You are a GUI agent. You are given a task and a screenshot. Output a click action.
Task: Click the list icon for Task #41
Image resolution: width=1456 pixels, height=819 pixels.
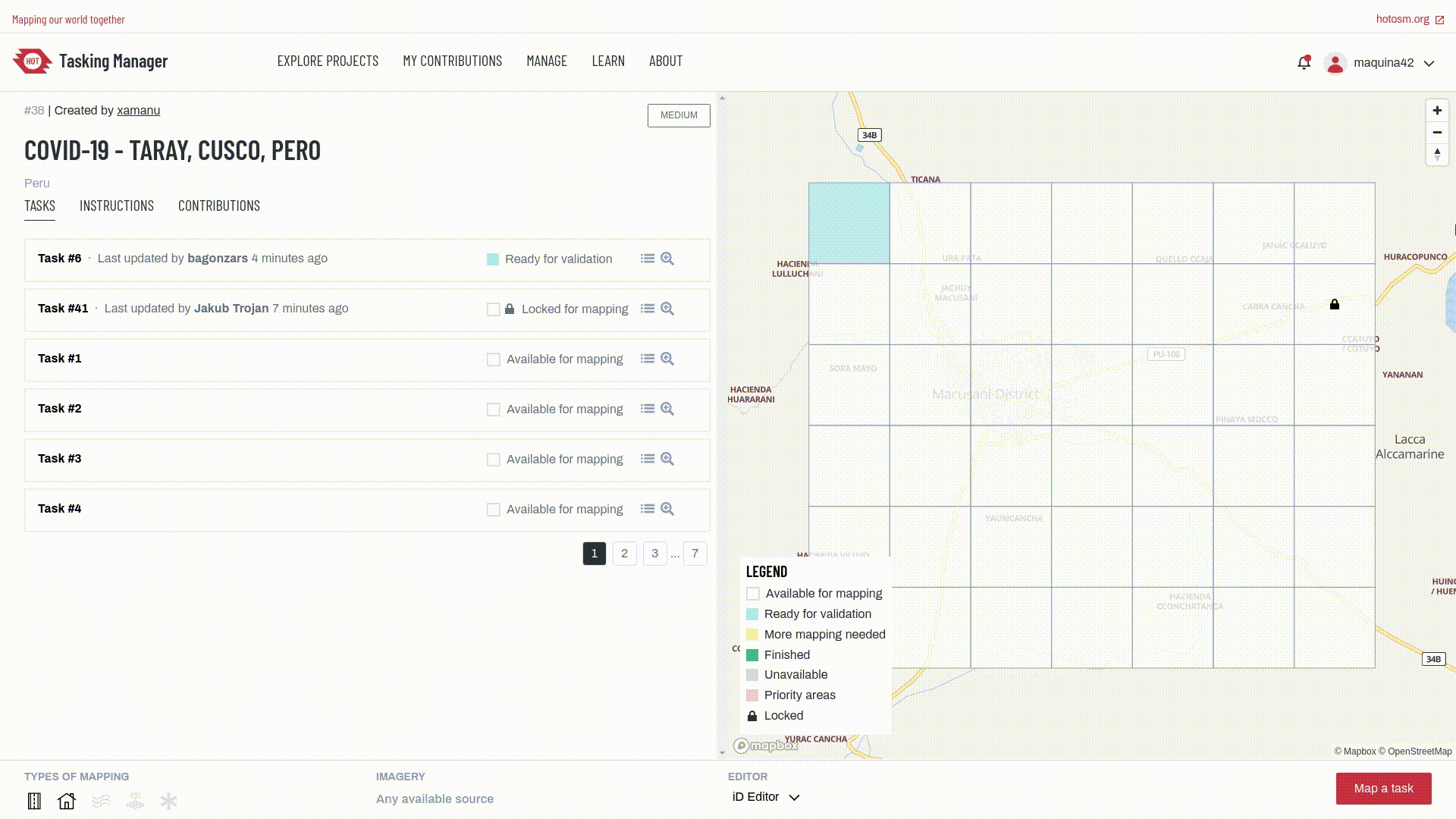click(x=647, y=308)
